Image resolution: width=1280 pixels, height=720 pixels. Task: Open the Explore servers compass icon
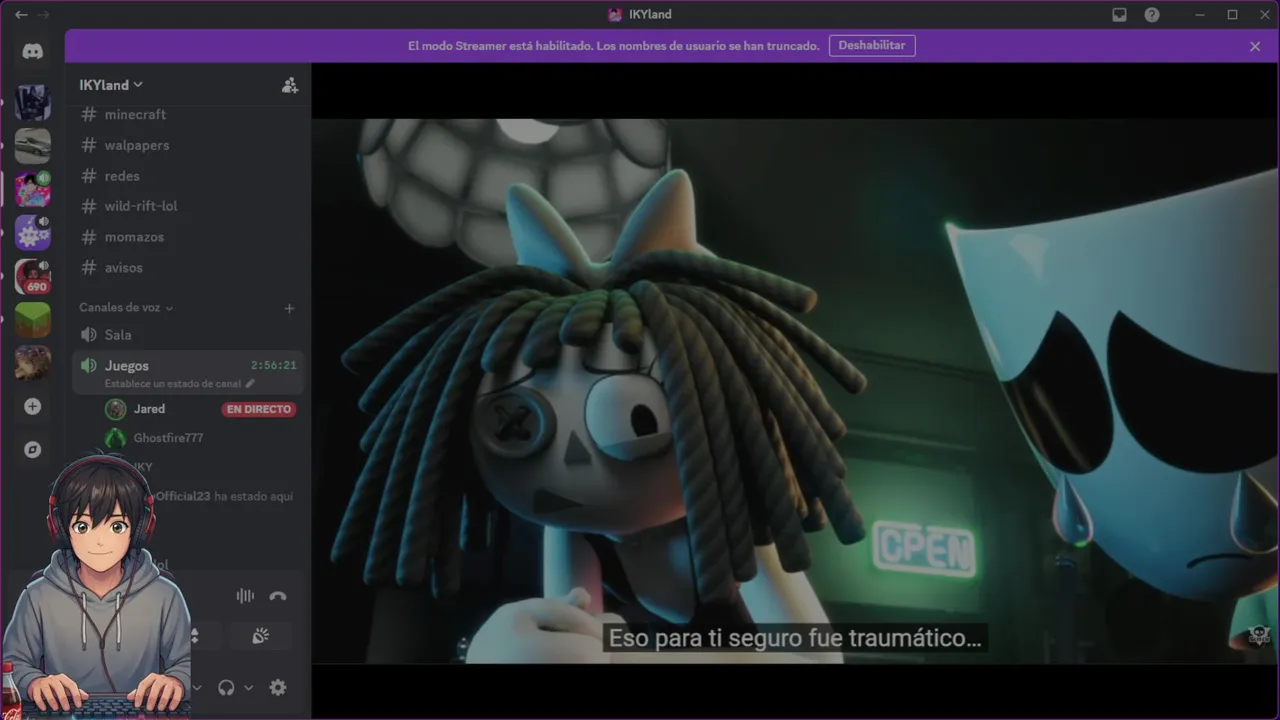click(x=33, y=450)
